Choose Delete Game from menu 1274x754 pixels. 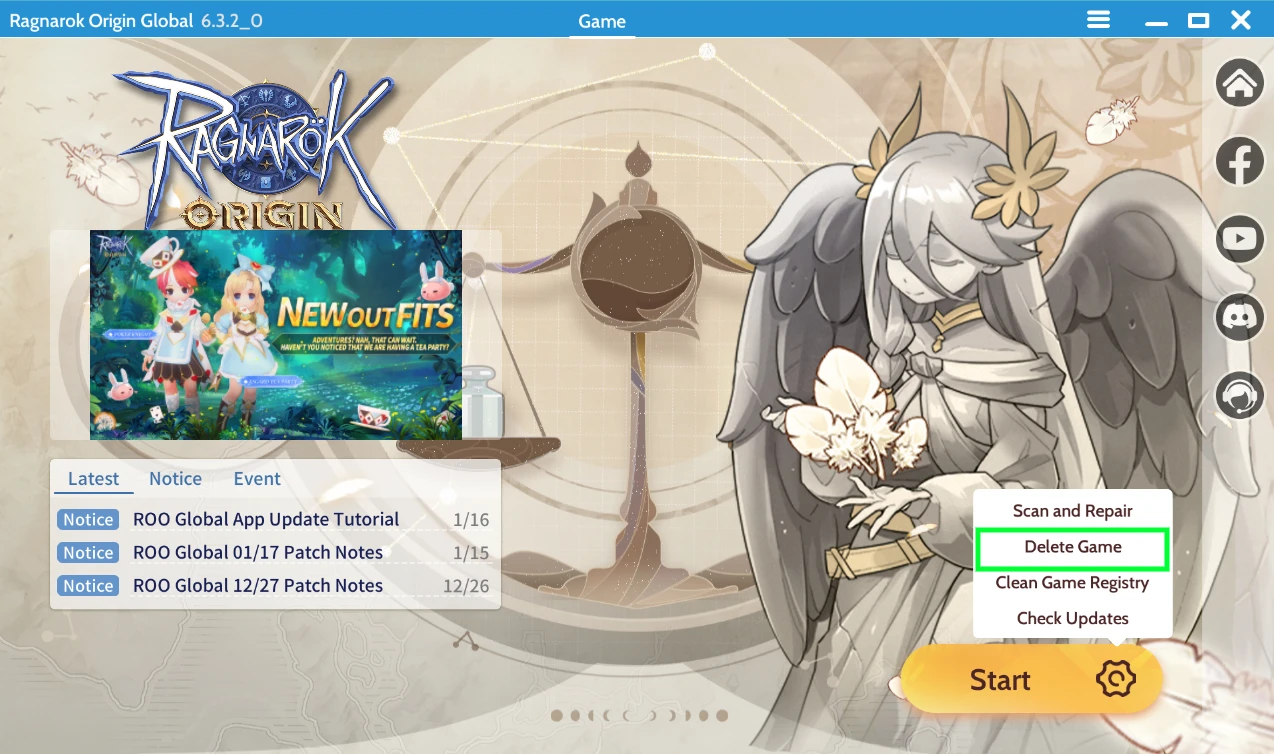(x=1073, y=547)
